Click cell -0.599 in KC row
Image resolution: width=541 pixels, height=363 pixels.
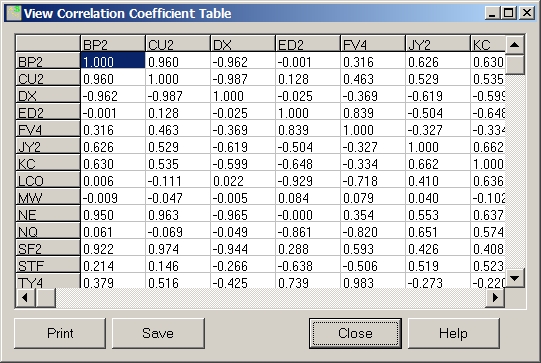pyautogui.click(x=243, y=163)
